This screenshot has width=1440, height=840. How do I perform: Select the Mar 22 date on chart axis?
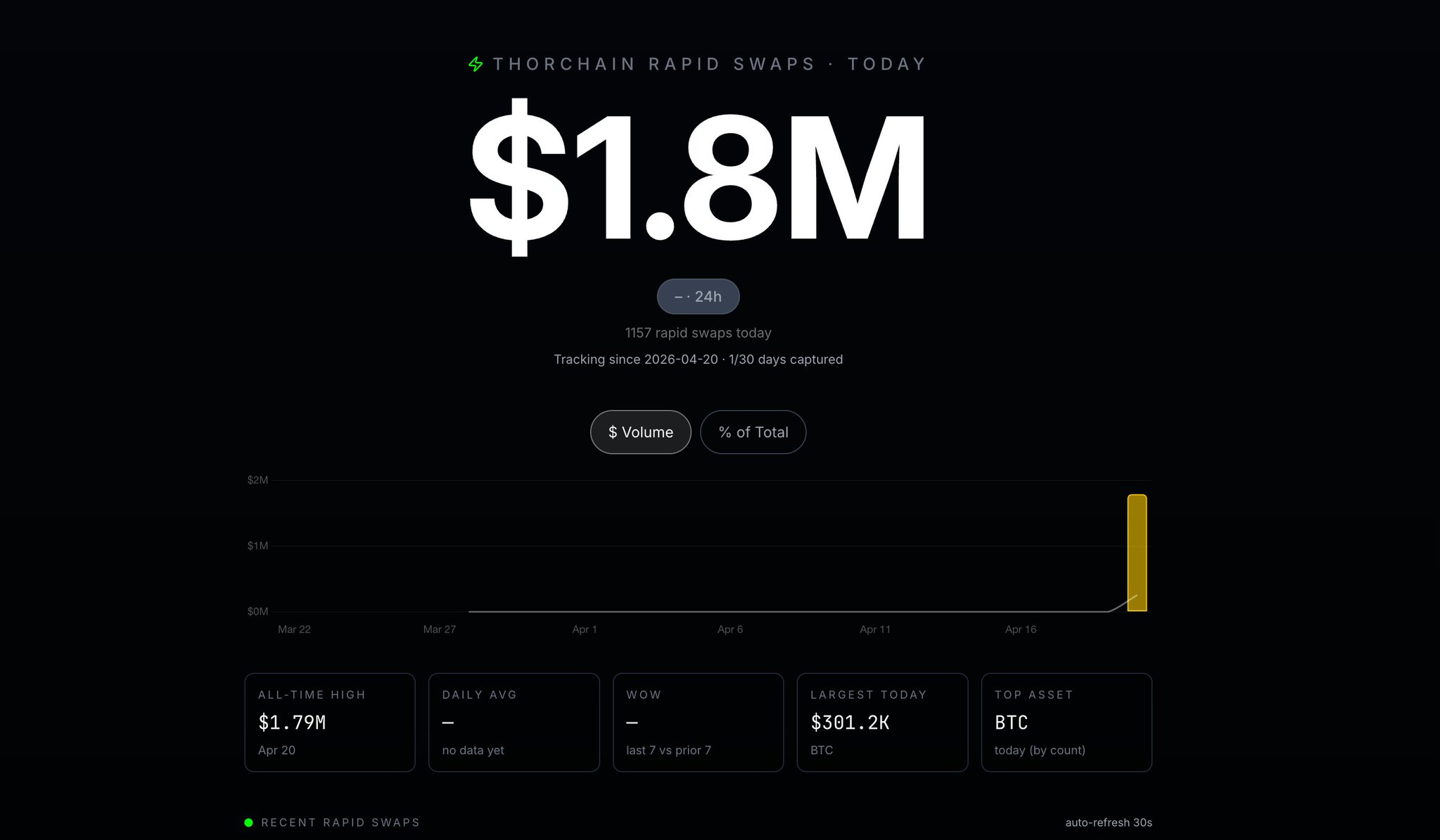tap(294, 630)
